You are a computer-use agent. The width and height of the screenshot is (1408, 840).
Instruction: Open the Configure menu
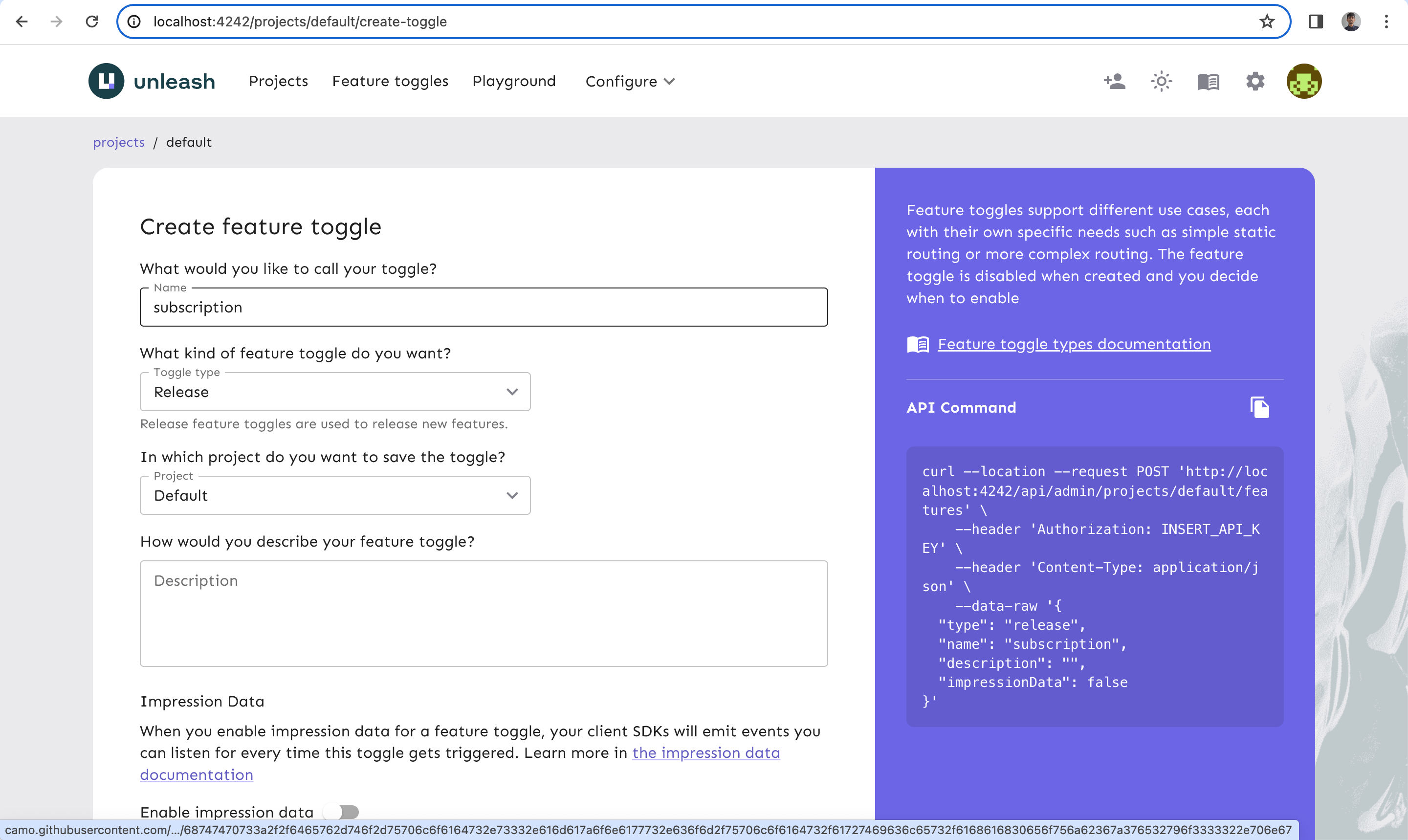tap(630, 81)
